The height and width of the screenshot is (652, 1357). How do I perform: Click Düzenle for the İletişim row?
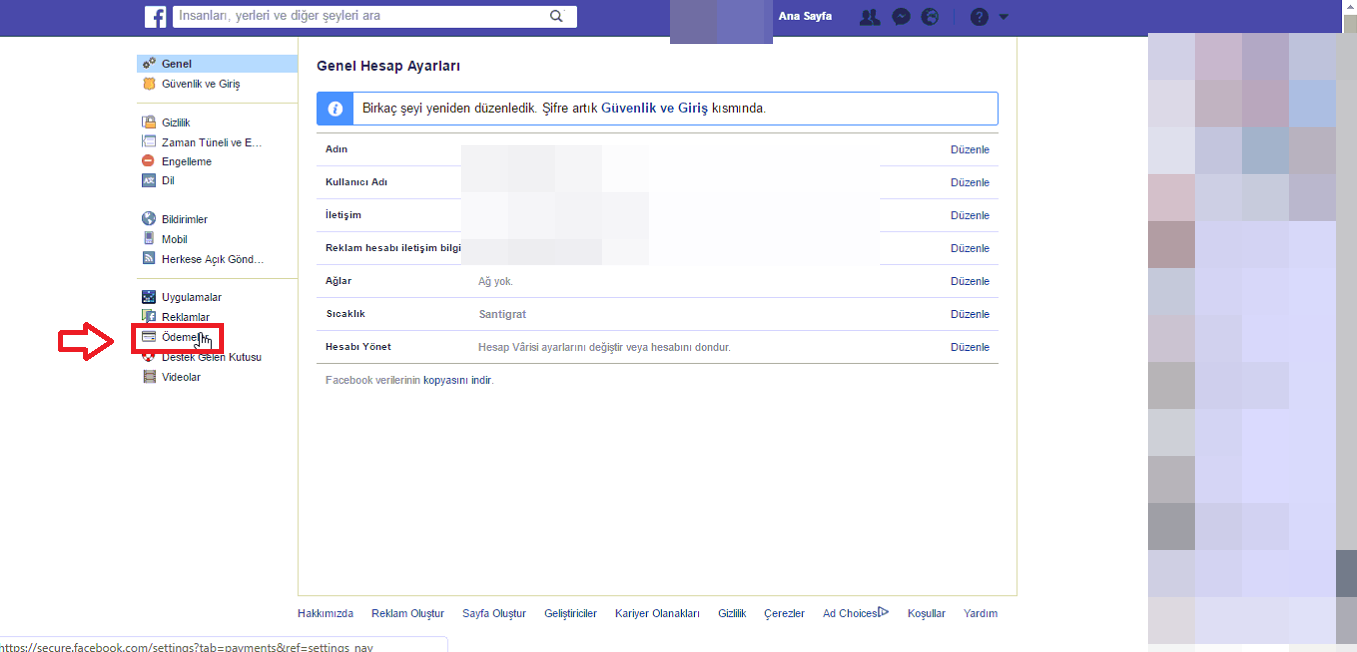(x=970, y=215)
